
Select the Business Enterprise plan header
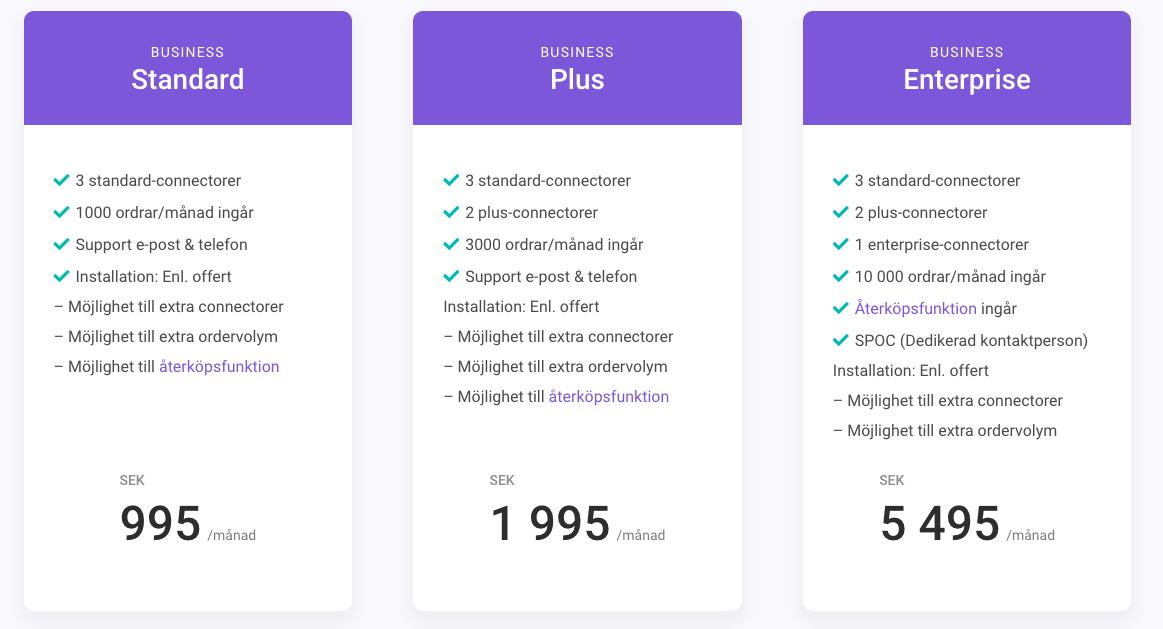pos(967,69)
